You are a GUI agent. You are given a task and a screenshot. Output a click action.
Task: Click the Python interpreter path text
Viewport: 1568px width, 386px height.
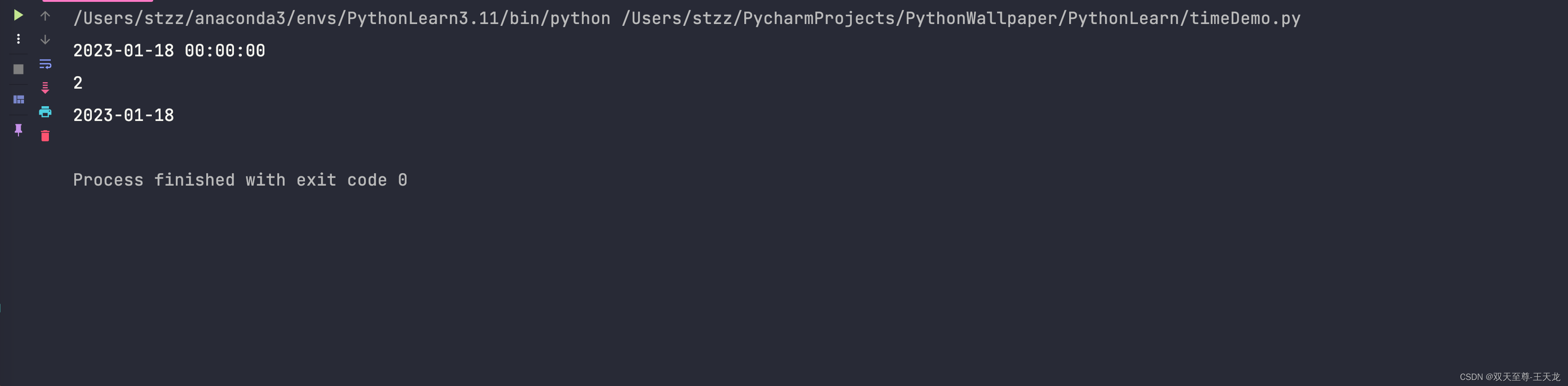(341, 18)
